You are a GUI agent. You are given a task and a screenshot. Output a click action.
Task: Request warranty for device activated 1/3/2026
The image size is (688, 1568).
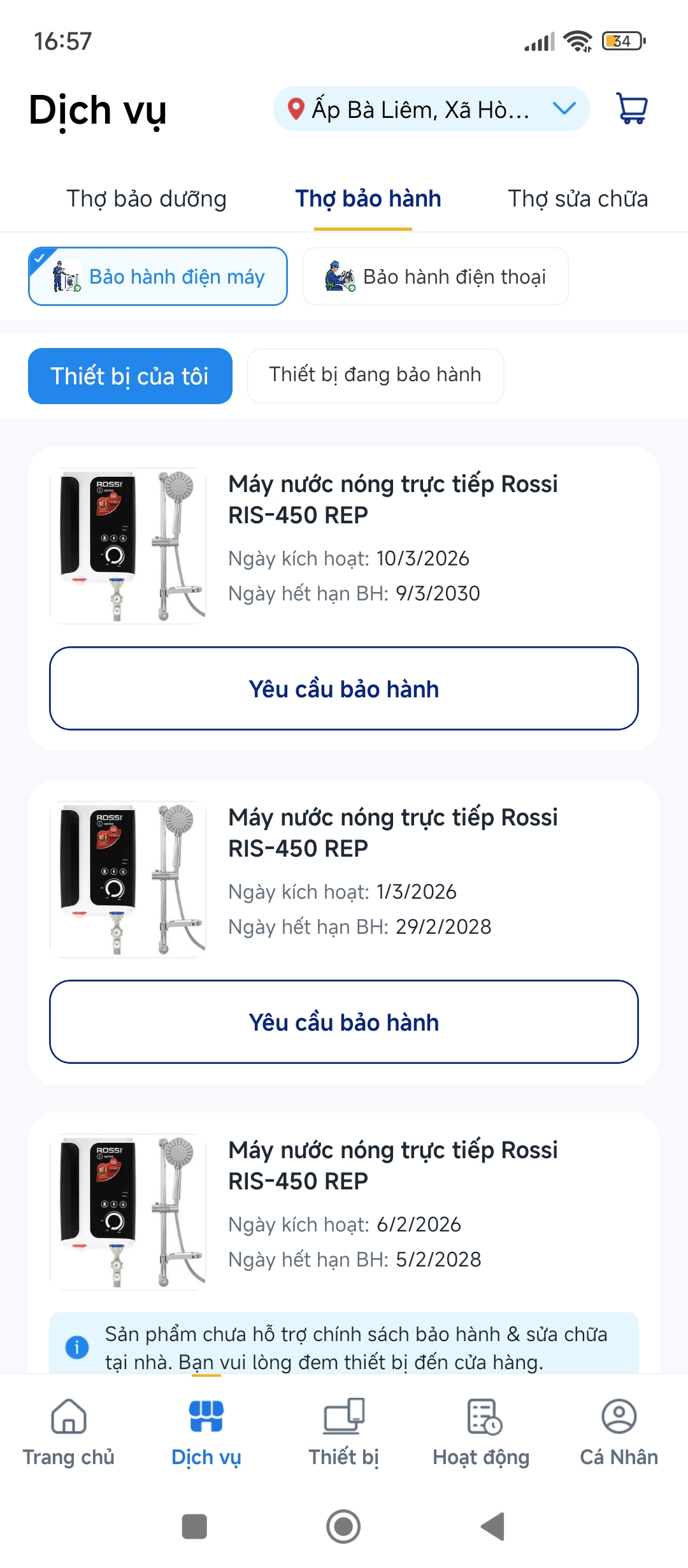click(x=344, y=1022)
